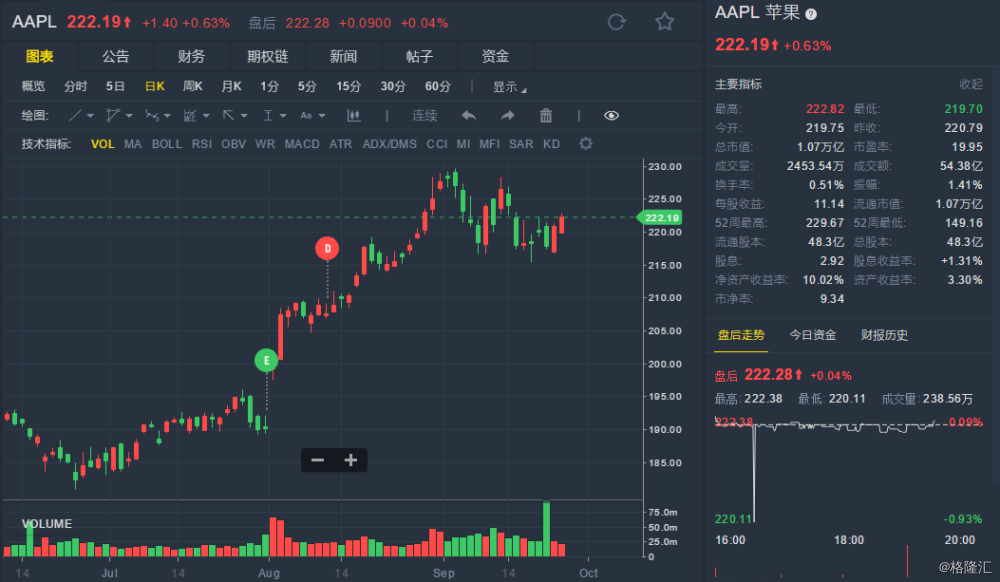Viewport: 1000px width, 582px height.
Task: Click the candlestick chart type icon
Action: (x=353, y=116)
